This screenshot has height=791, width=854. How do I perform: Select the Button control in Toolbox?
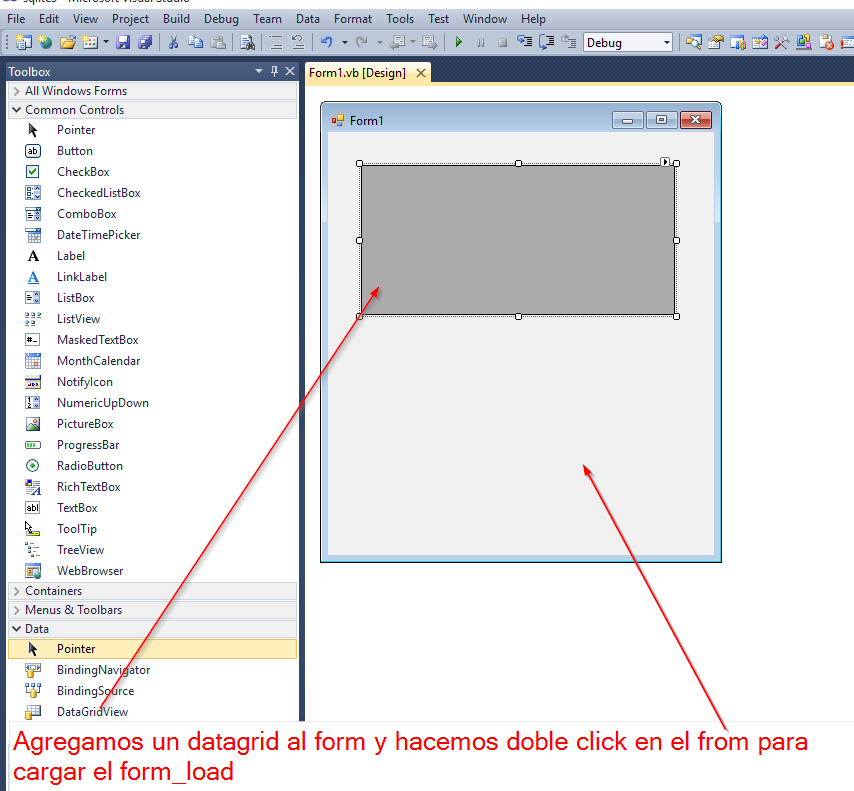click(x=152, y=151)
